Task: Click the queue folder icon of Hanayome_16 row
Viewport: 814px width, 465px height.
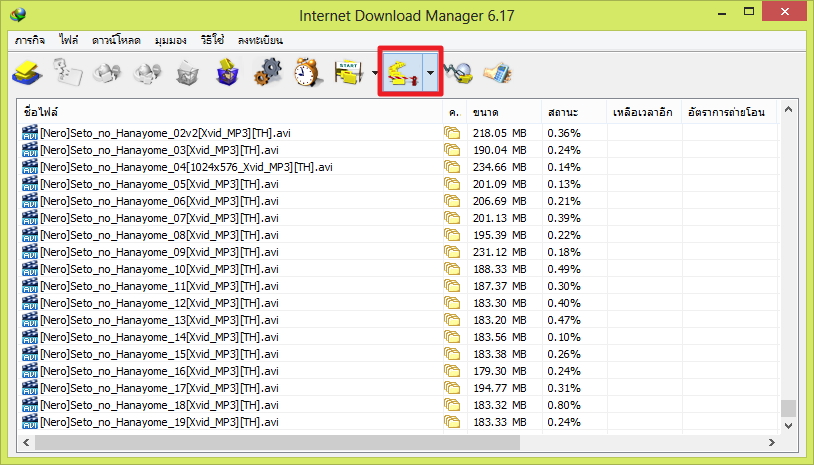Action: tap(452, 371)
